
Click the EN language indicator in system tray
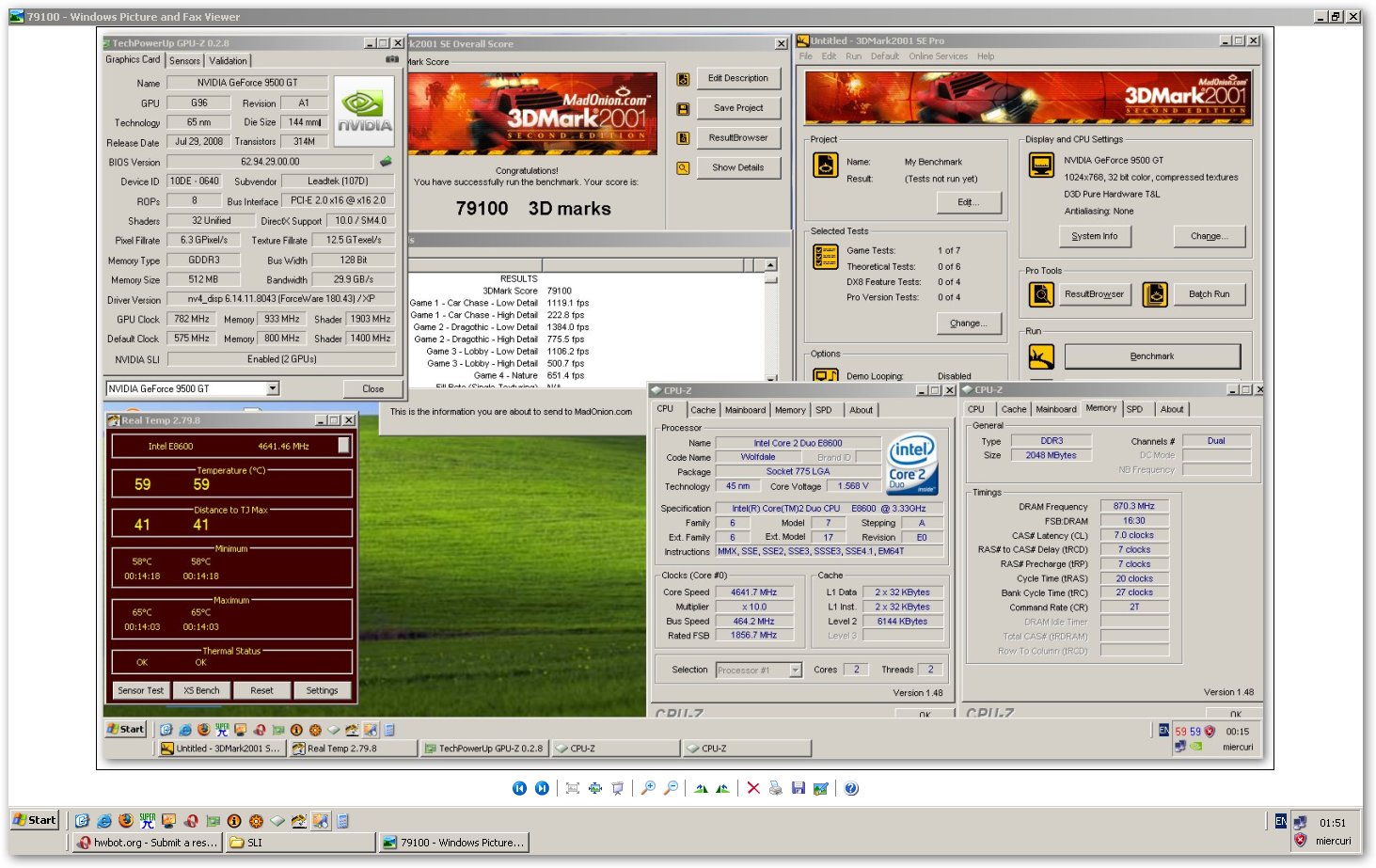(x=1280, y=821)
